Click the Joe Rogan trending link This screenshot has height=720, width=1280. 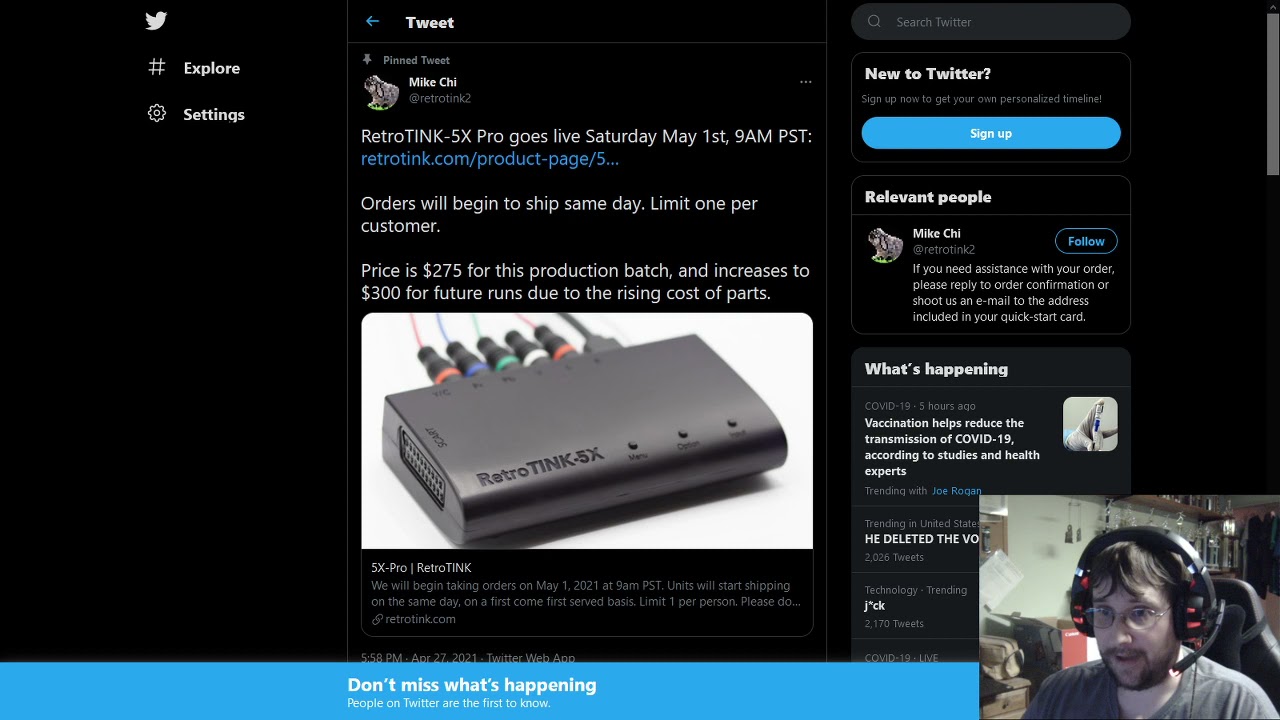tap(956, 491)
